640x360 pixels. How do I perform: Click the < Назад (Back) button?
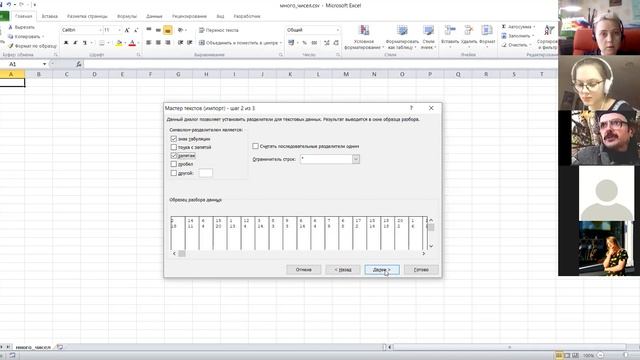tap(343, 270)
